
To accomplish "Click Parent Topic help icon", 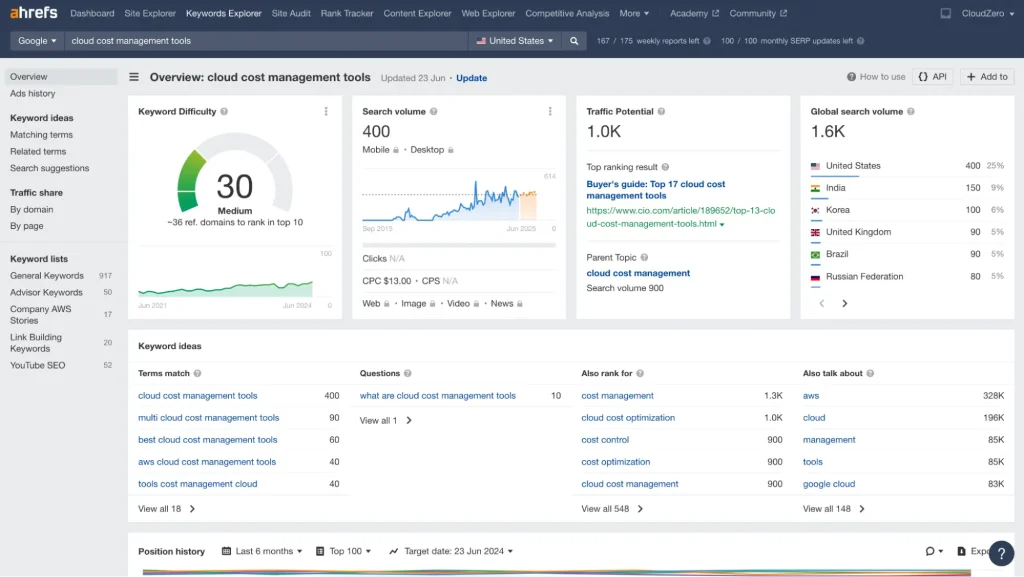I will pyautogui.click(x=644, y=257).
